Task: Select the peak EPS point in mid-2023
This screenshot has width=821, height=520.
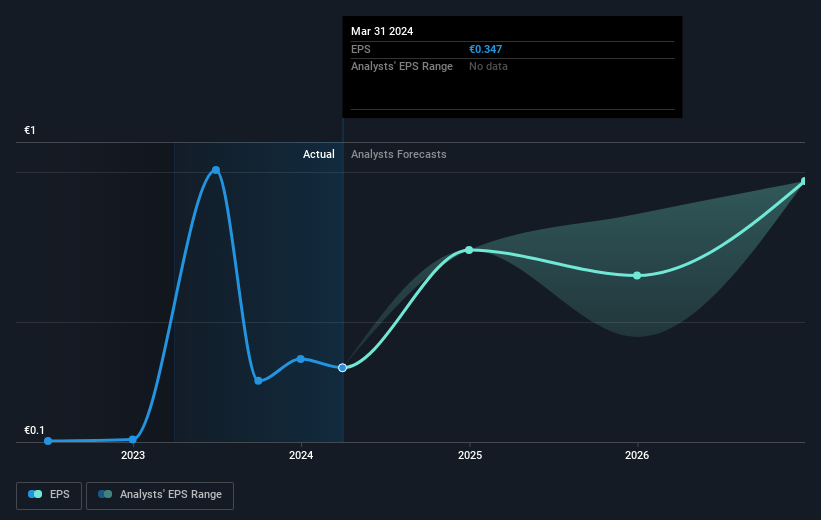Action: click(216, 170)
